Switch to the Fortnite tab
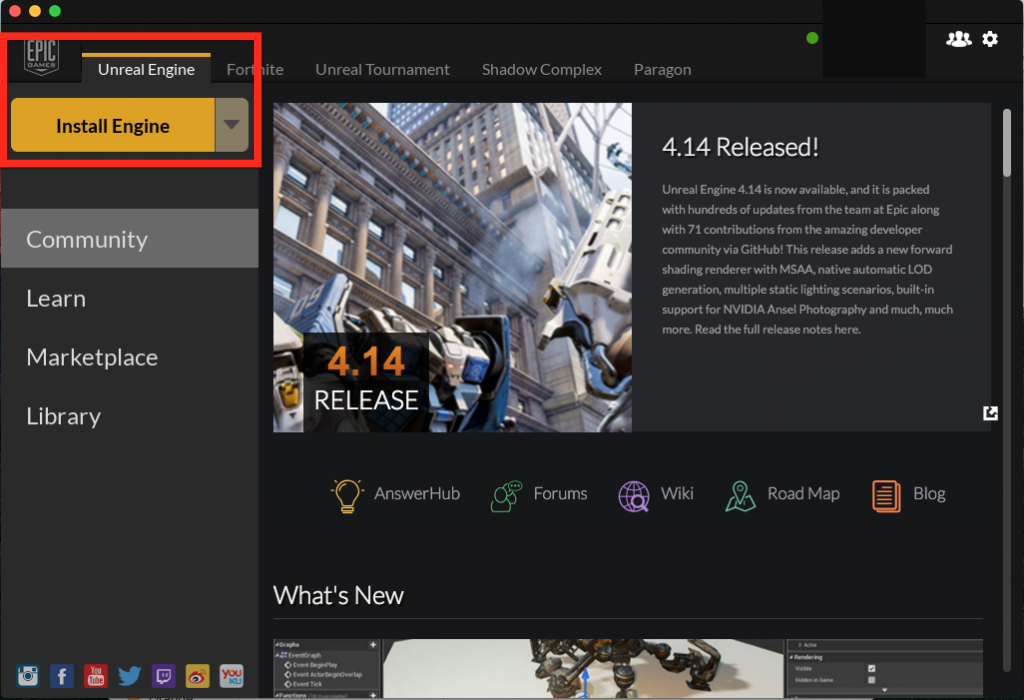 tap(255, 69)
